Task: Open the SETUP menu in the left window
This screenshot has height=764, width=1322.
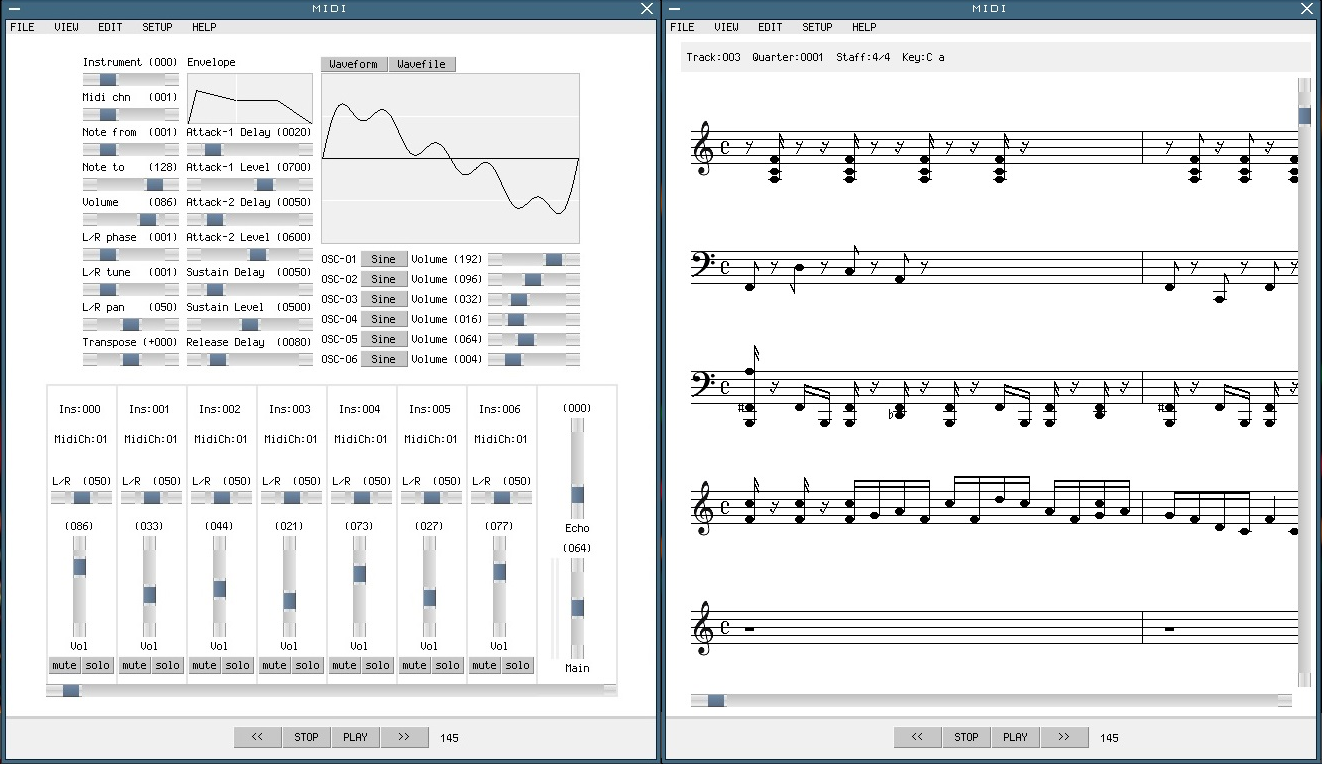Action: [x=157, y=27]
